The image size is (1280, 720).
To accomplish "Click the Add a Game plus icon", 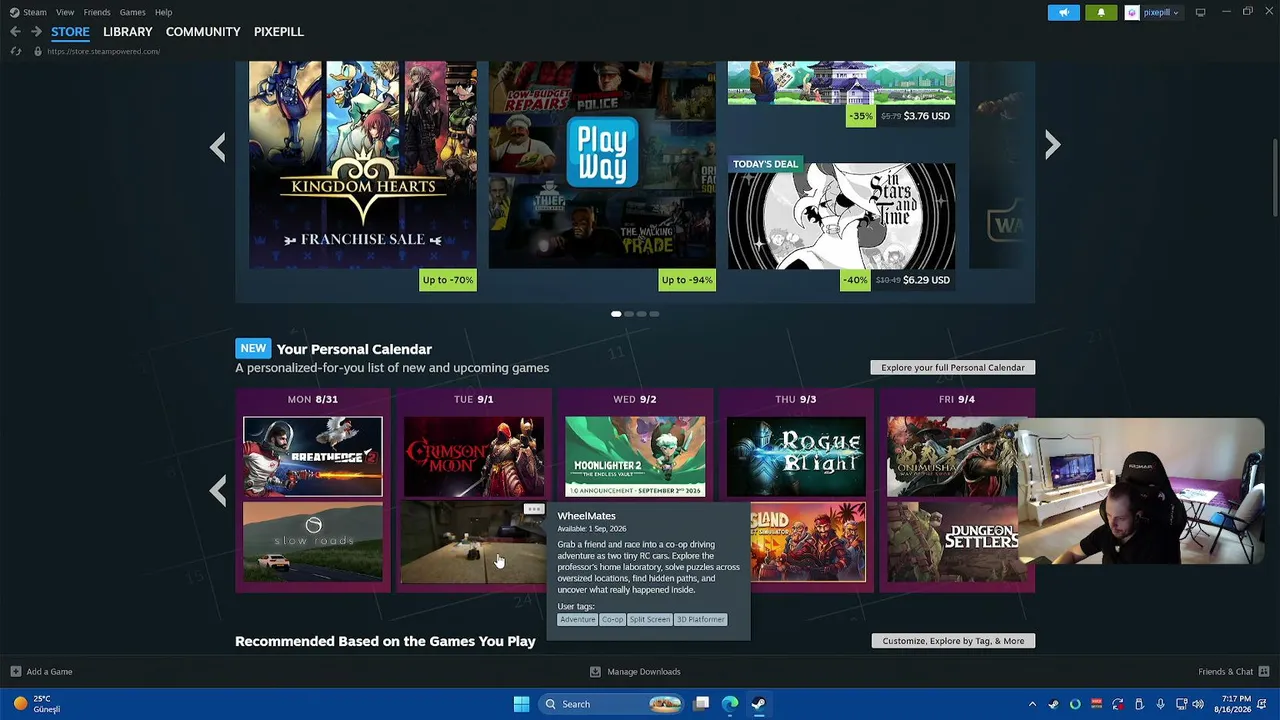I will pos(15,672).
